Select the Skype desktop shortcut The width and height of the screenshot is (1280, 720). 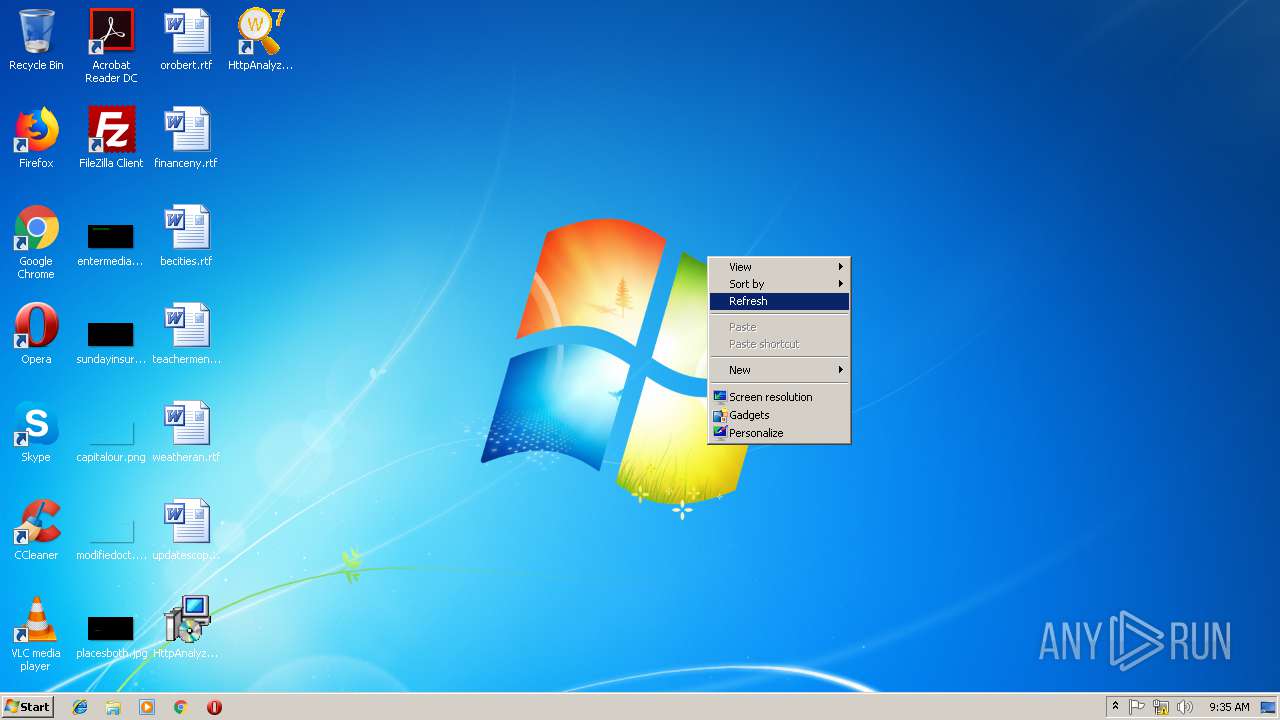(36, 432)
